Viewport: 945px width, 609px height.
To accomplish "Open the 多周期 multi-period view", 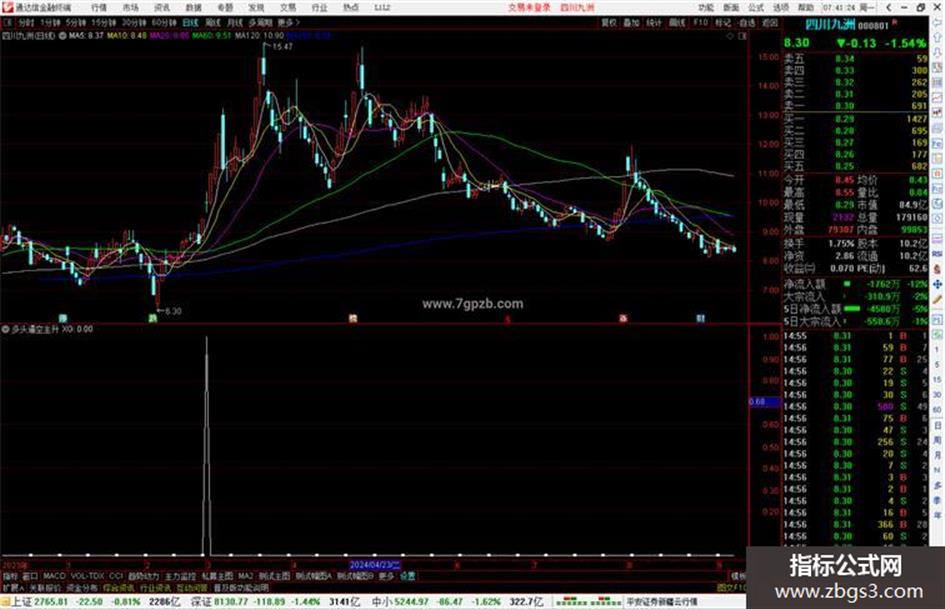I will pyautogui.click(x=260, y=22).
